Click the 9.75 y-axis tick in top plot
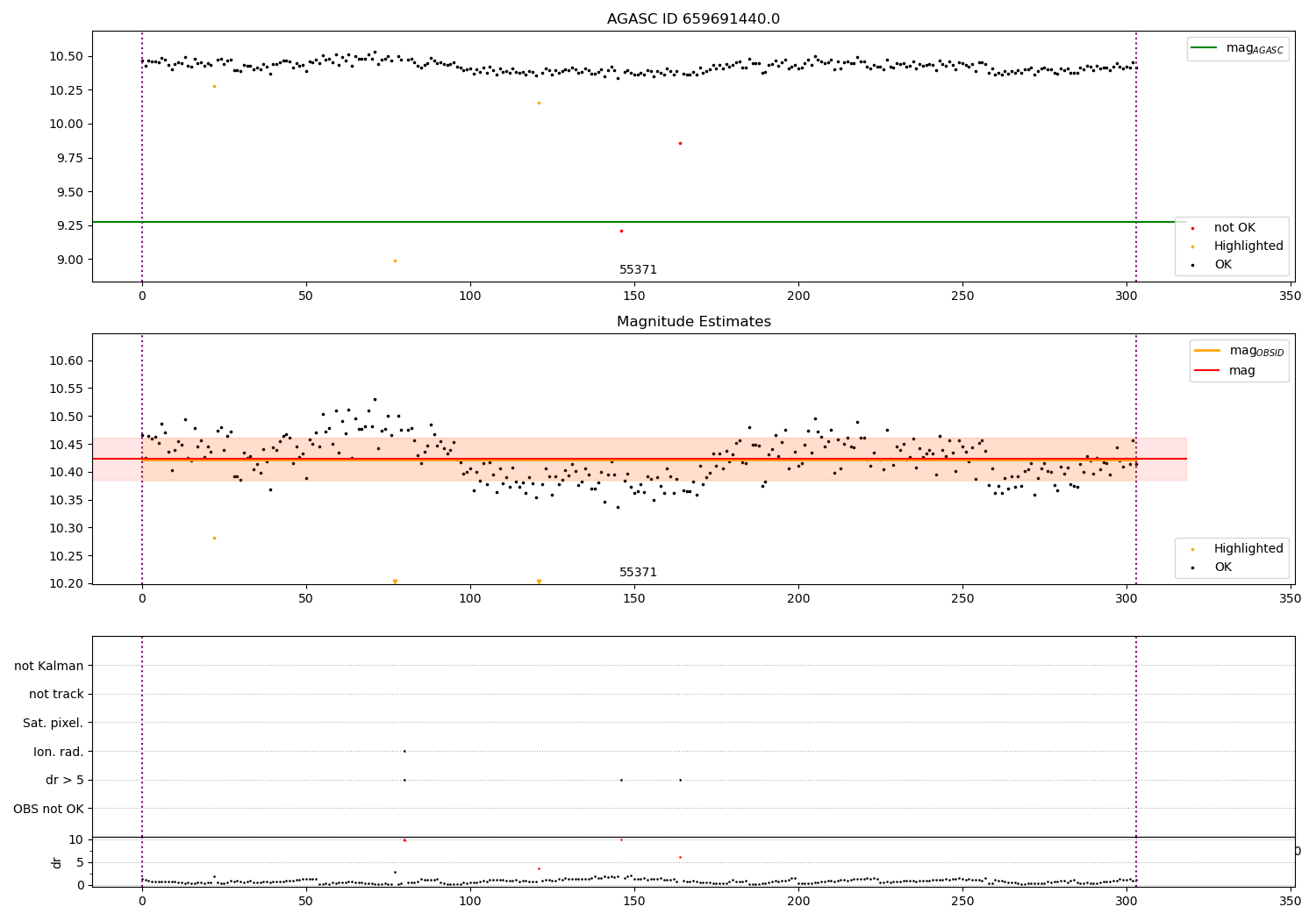 point(69,158)
